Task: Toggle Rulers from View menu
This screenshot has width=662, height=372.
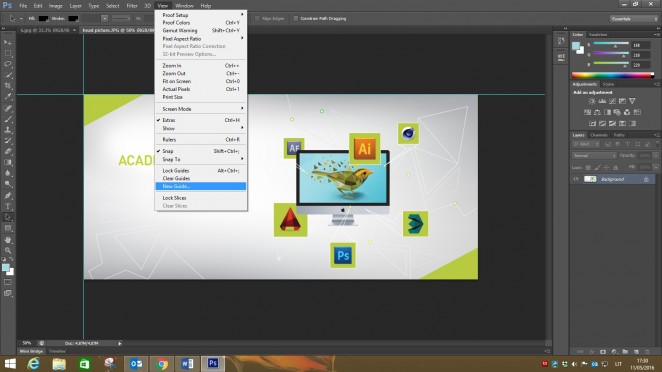Action: coord(201,140)
